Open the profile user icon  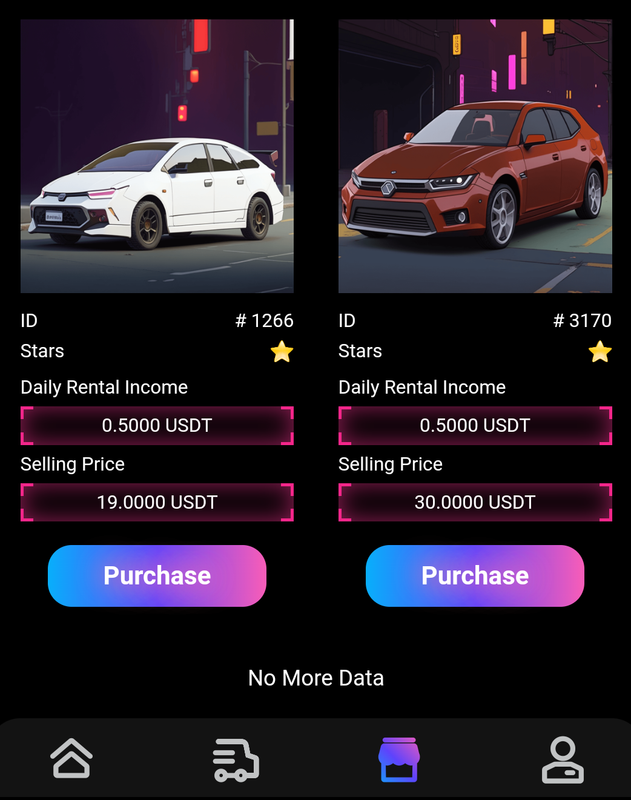point(563,760)
